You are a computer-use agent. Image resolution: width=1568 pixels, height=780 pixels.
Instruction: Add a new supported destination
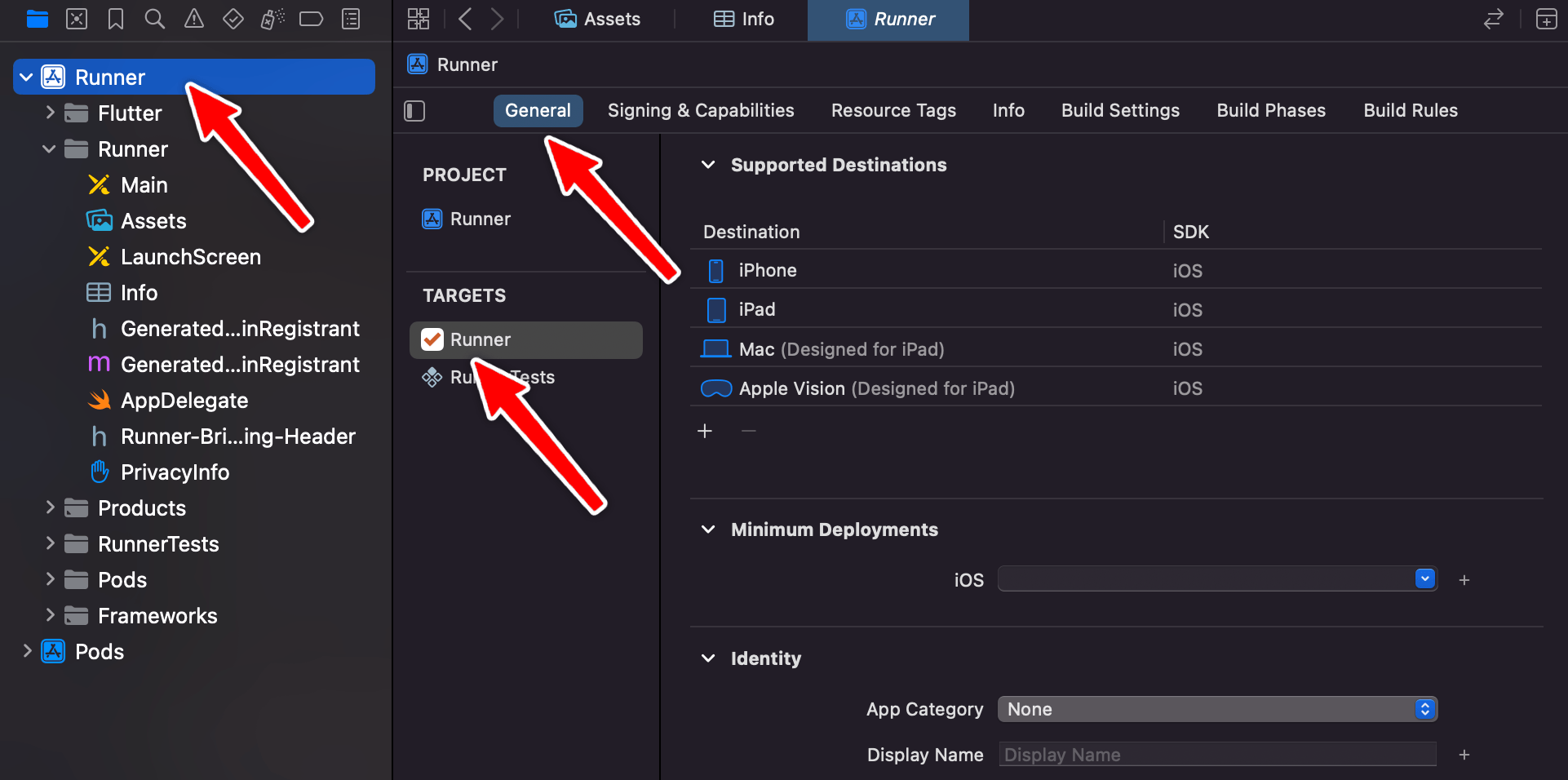[x=705, y=431]
